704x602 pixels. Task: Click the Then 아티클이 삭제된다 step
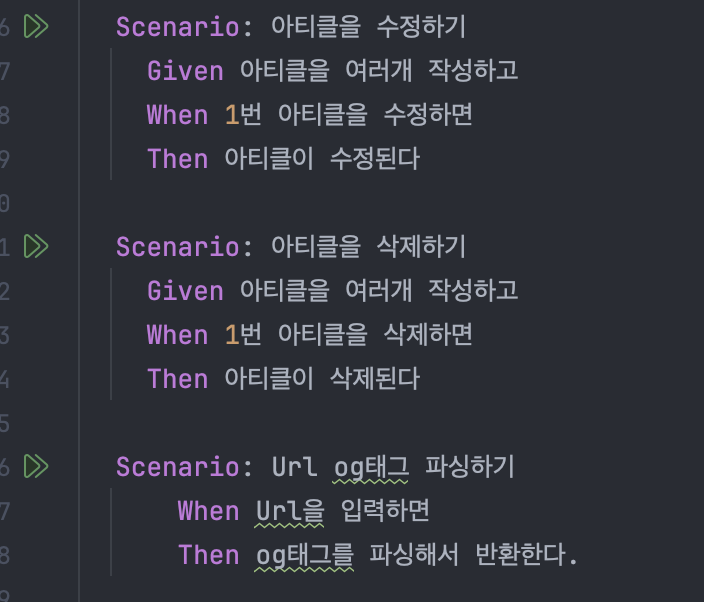(284, 378)
